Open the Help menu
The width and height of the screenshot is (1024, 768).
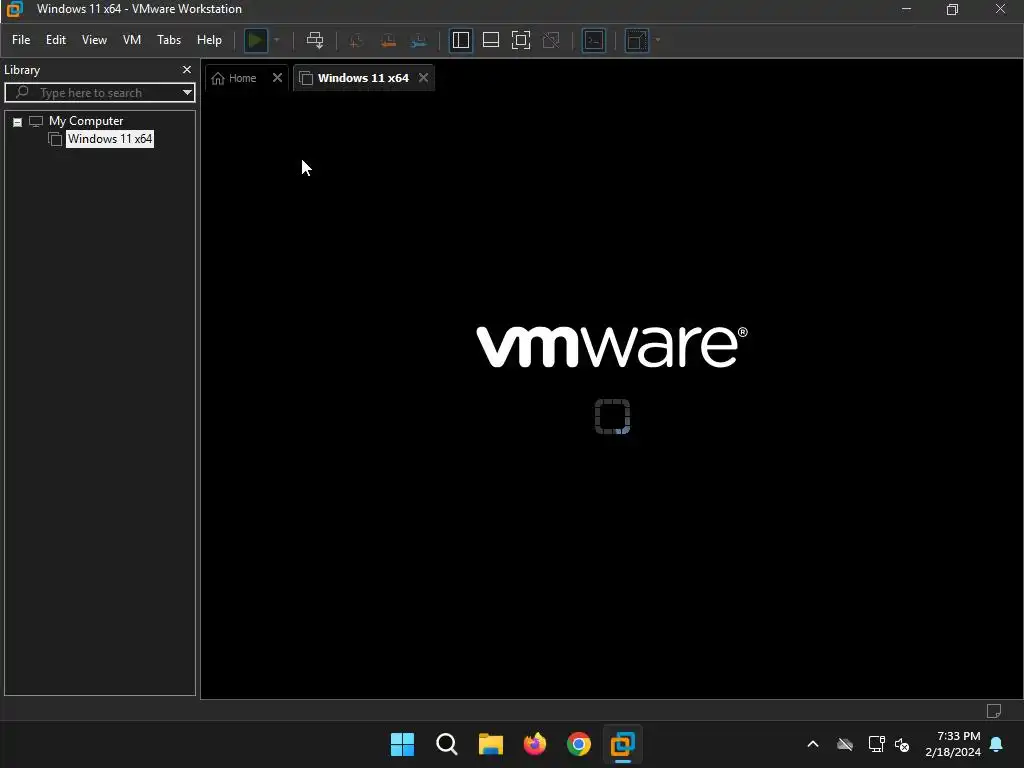pyautogui.click(x=210, y=40)
